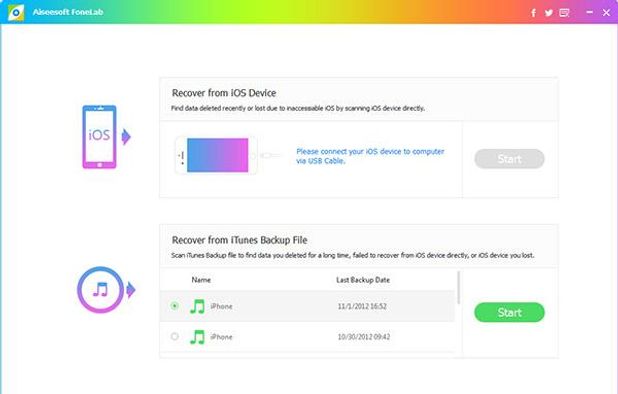Close the FoneLab window
Viewport: 618px width, 394px height.
[x=607, y=13]
